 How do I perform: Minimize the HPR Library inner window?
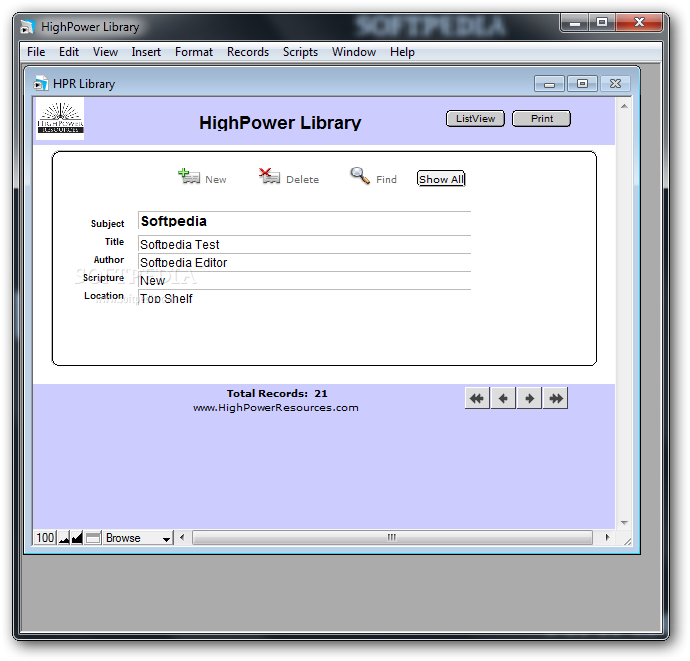[x=549, y=84]
